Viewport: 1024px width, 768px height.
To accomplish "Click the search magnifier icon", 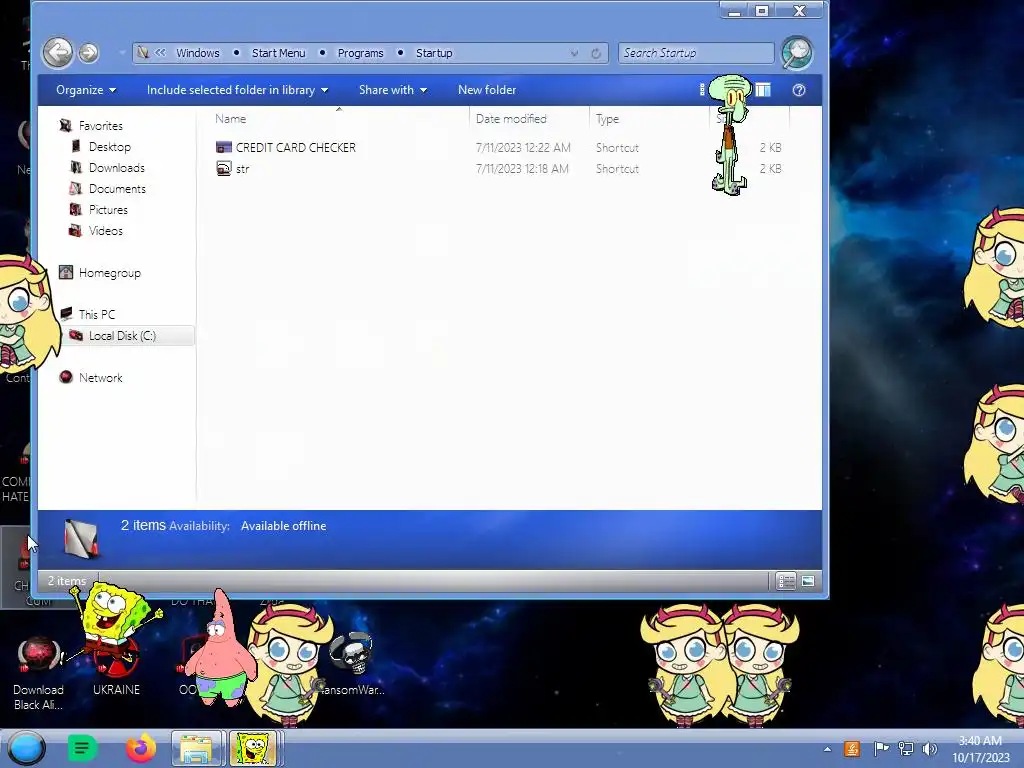I will 797,52.
